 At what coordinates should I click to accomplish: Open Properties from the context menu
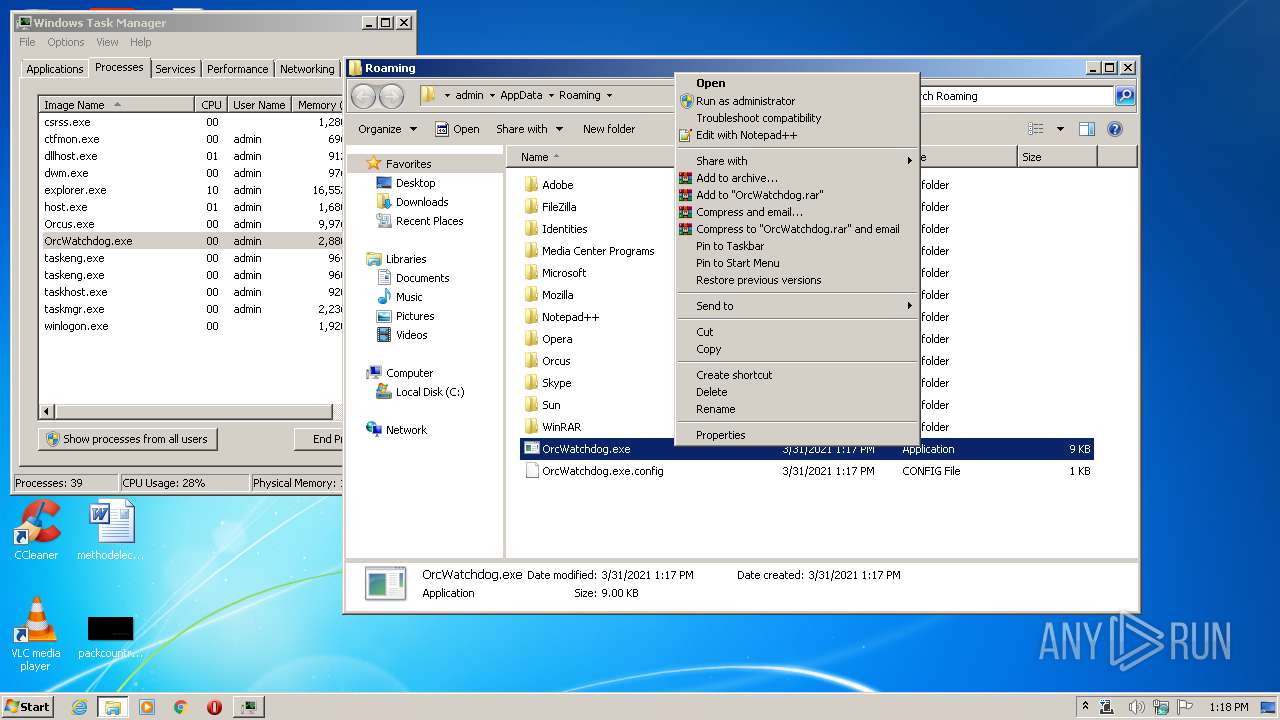pos(796,435)
